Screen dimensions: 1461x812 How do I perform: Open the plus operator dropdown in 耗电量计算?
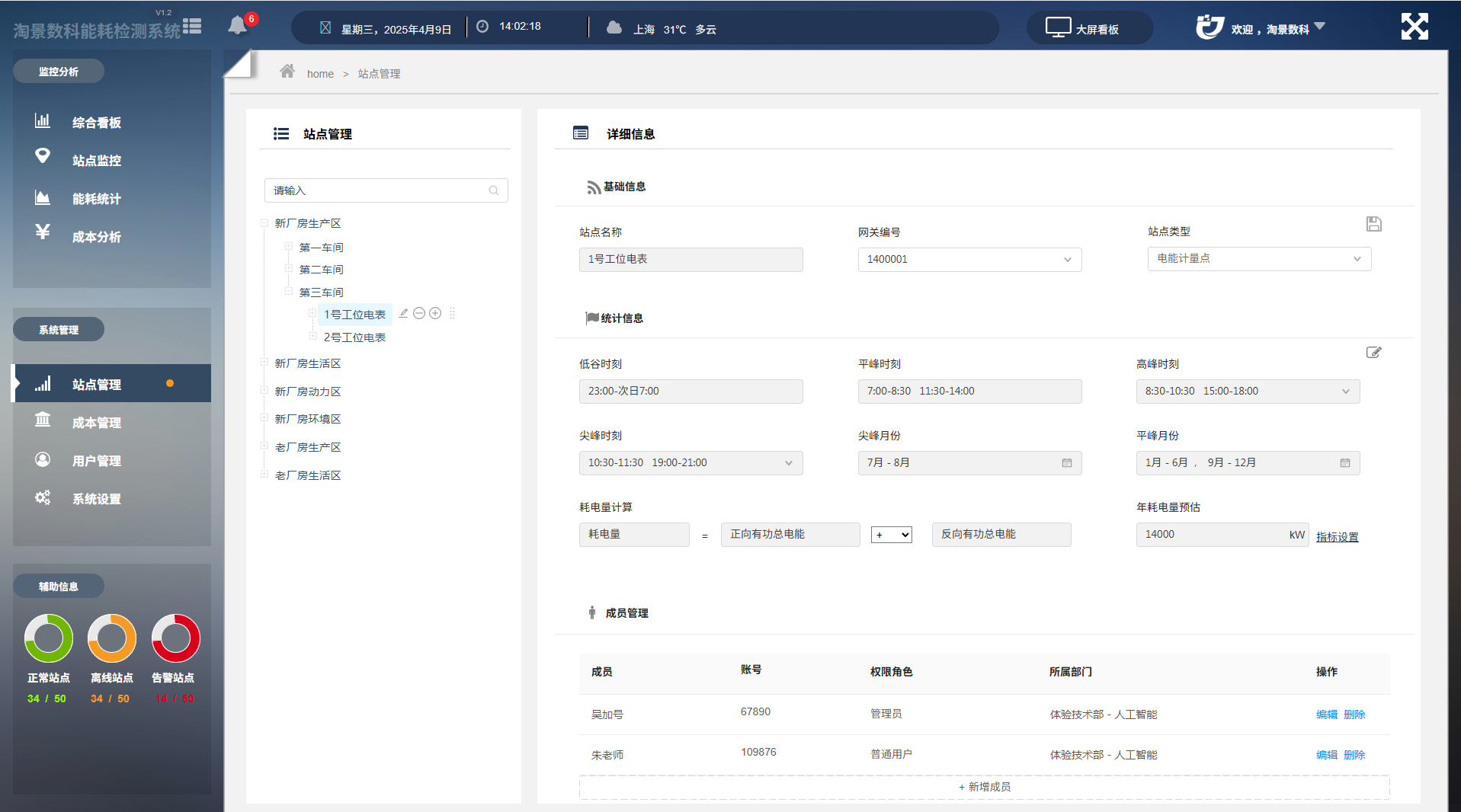pyautogui.click(x=892, y=535)
